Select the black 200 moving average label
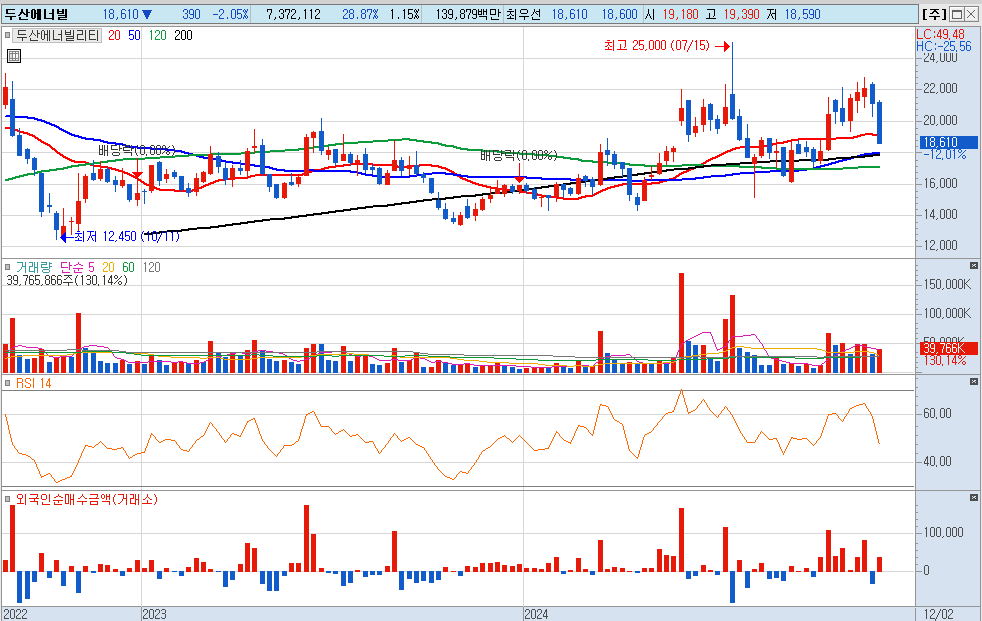Viewport: 982px width, 621px height. point(183,36)
